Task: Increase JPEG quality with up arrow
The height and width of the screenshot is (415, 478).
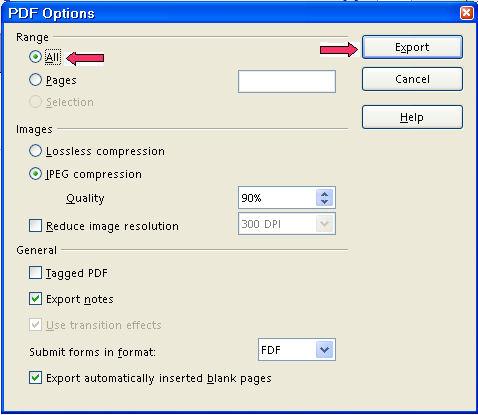Action: [x=324, y=194]
